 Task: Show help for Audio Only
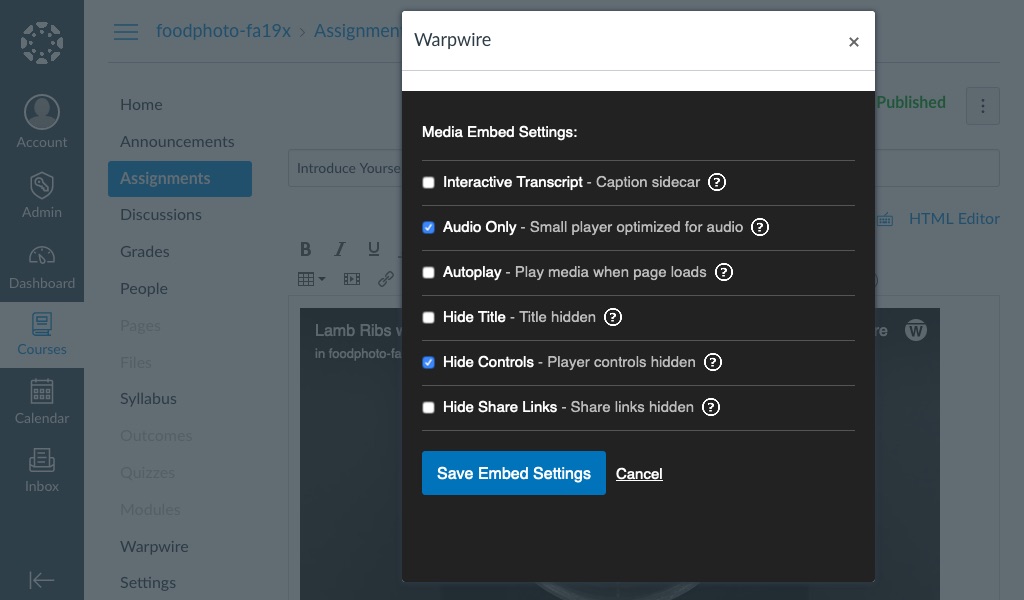pyautogui.click(x=760, y=227)
